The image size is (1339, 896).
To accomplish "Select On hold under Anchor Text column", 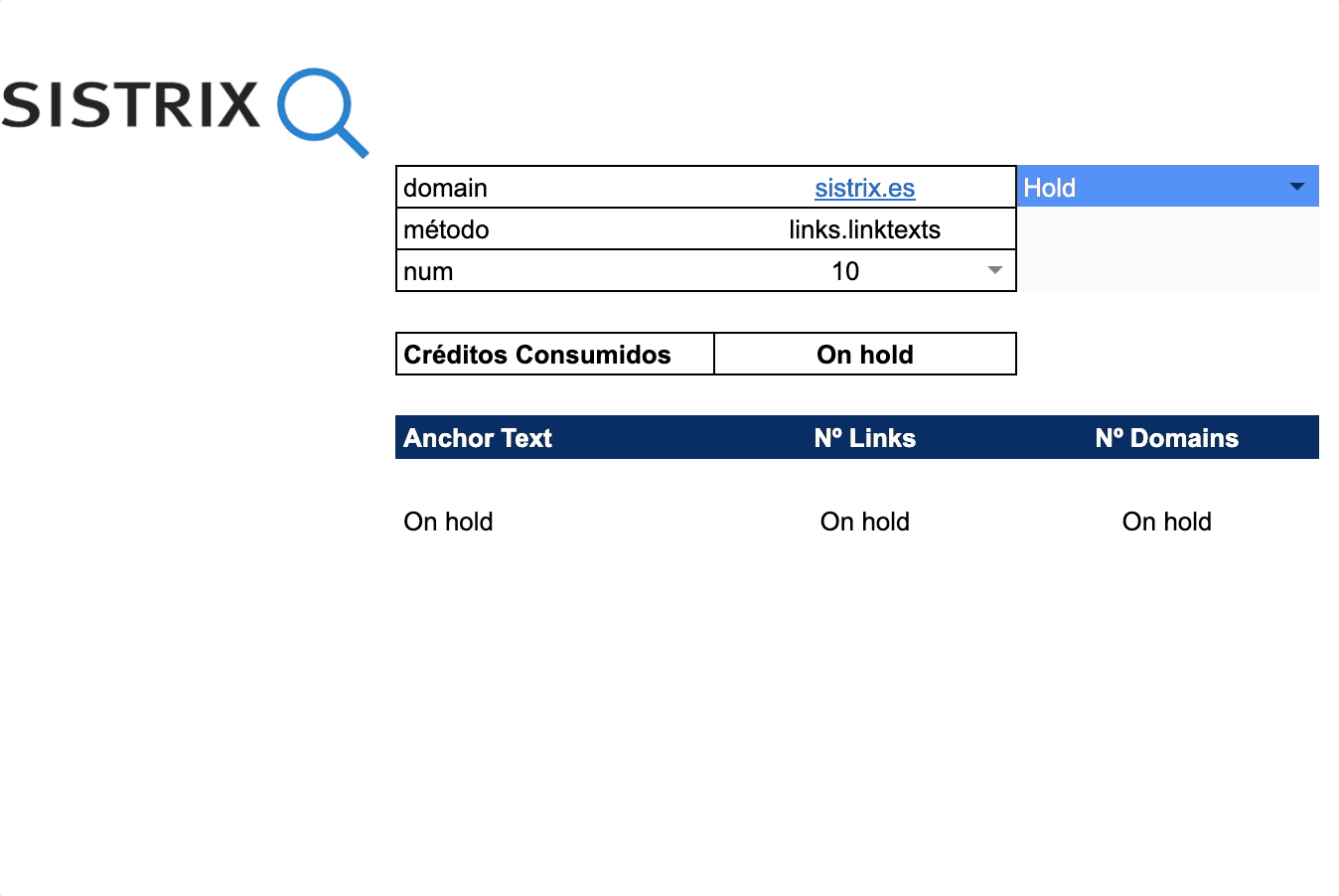I will (448, 522).
